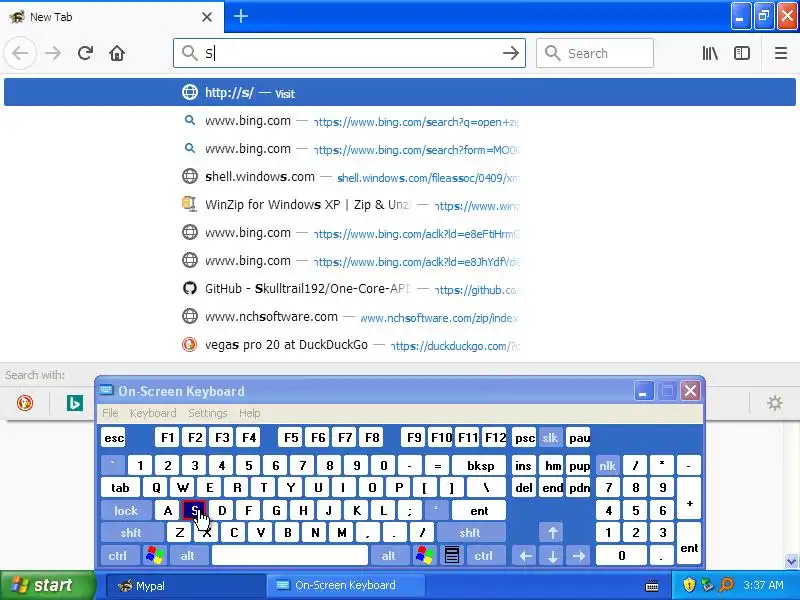Screen dimensions: 800x600
Task: Click in the address bar field
Action: [347, 53]
